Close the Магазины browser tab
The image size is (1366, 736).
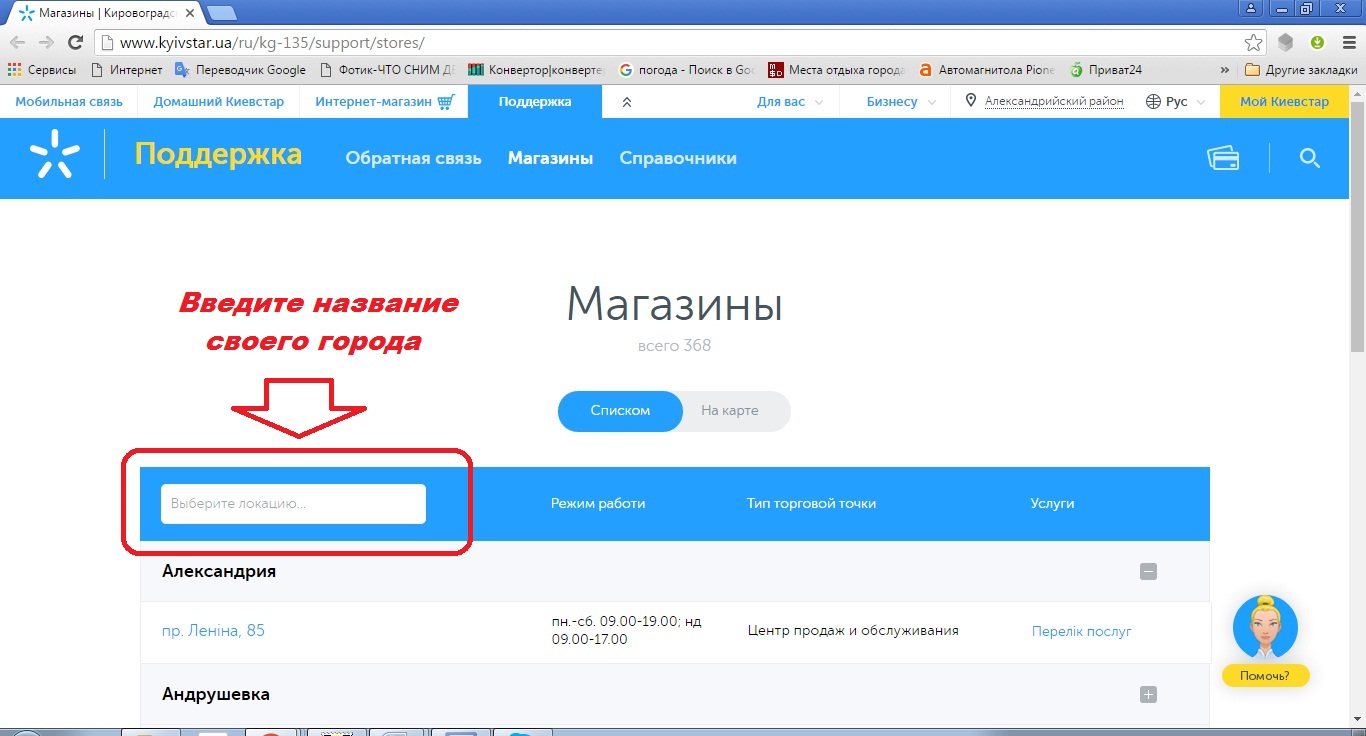pos(190,13)
